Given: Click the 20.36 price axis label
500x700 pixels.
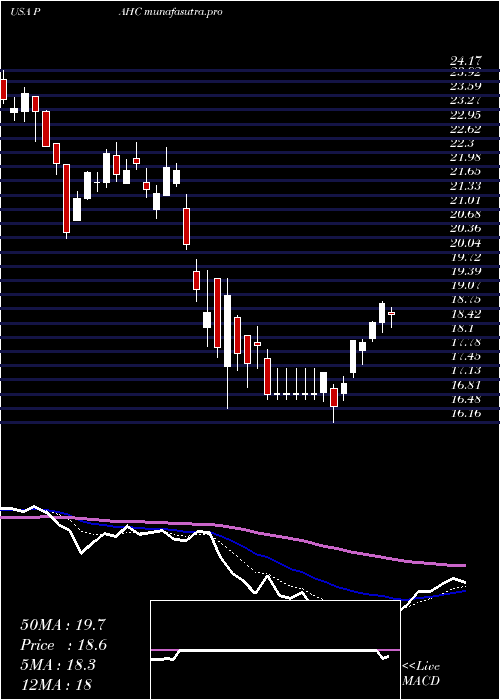Looking at the screenshot, I should point(465,229).
